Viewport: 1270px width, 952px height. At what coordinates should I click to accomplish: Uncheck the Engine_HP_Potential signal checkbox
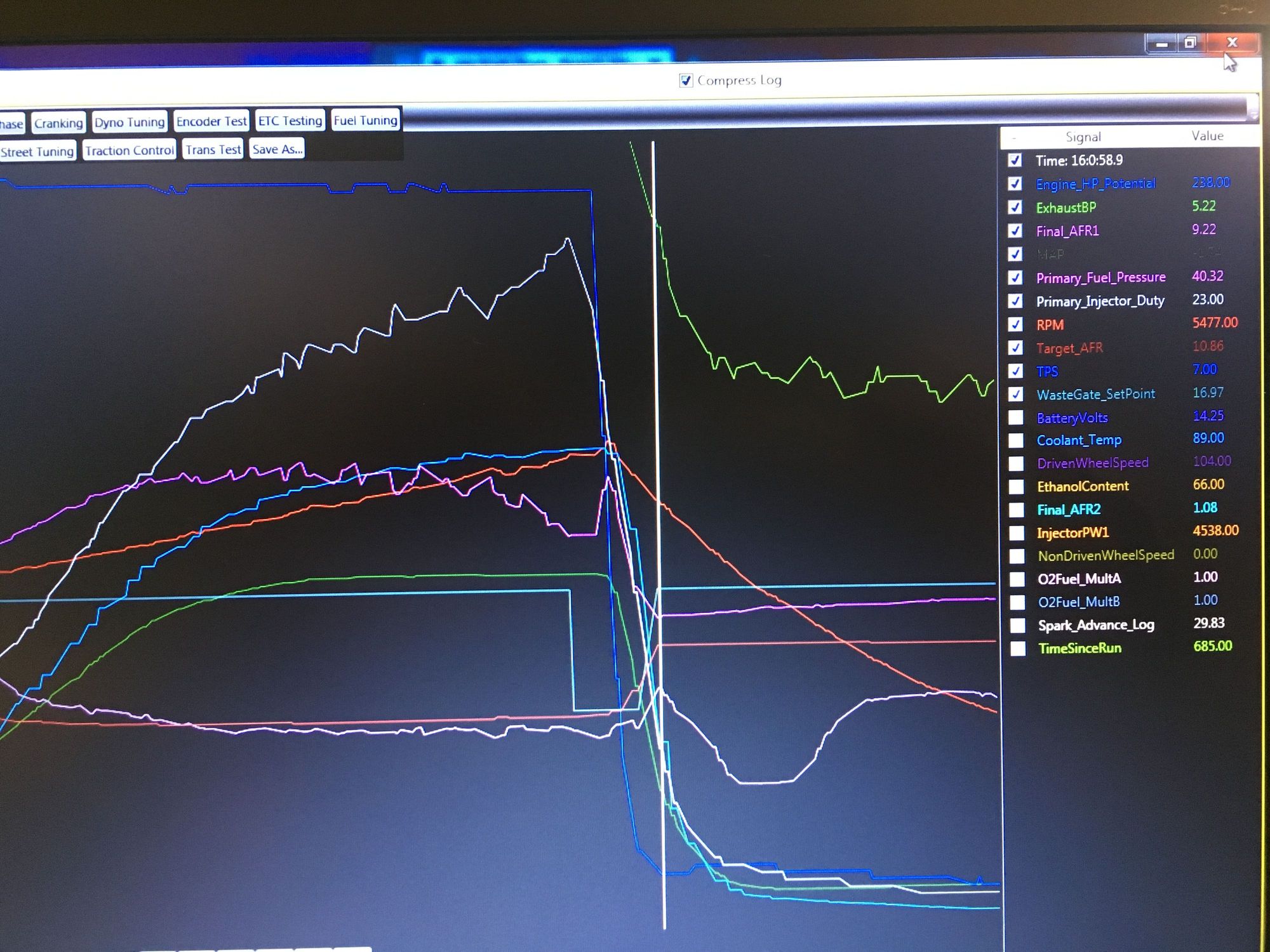[1015, 184]
